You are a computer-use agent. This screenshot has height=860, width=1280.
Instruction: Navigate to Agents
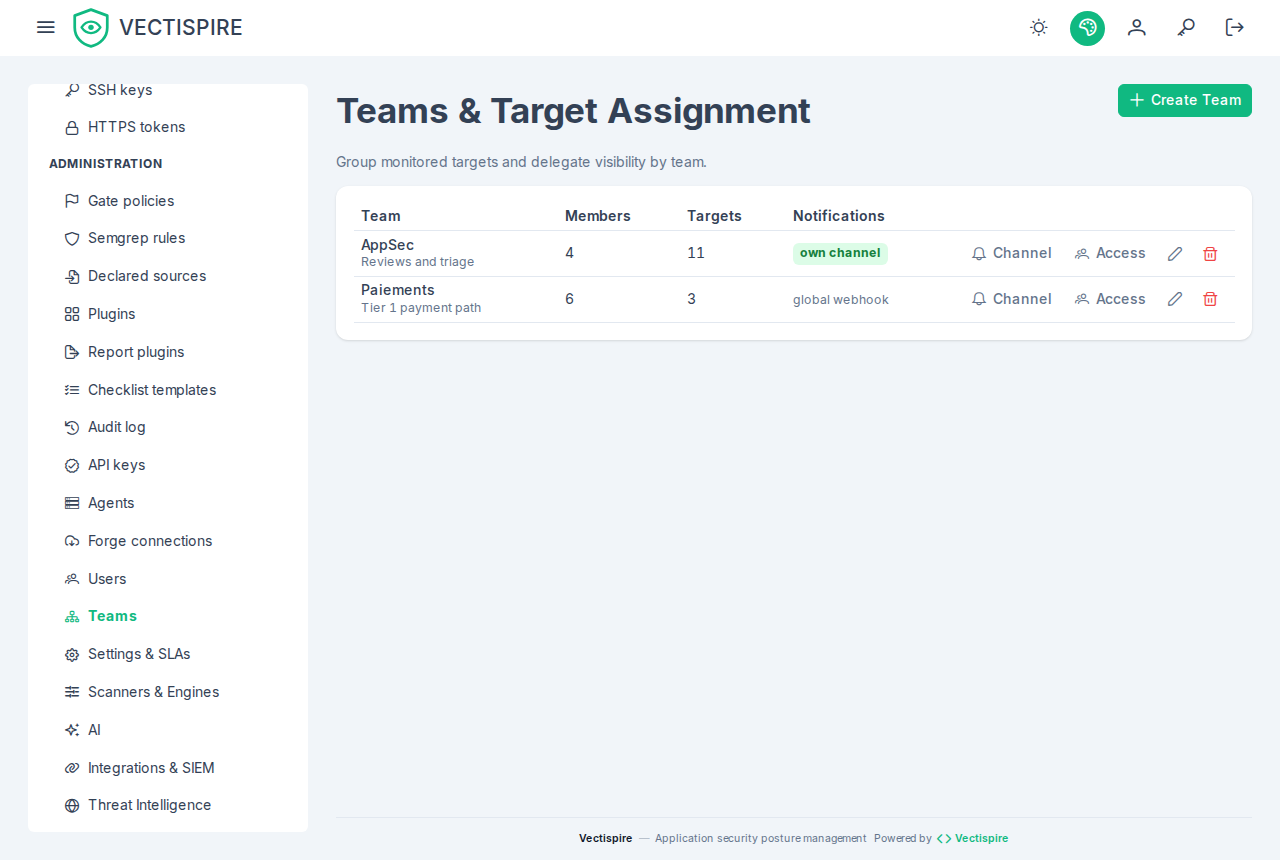point(168,503)
